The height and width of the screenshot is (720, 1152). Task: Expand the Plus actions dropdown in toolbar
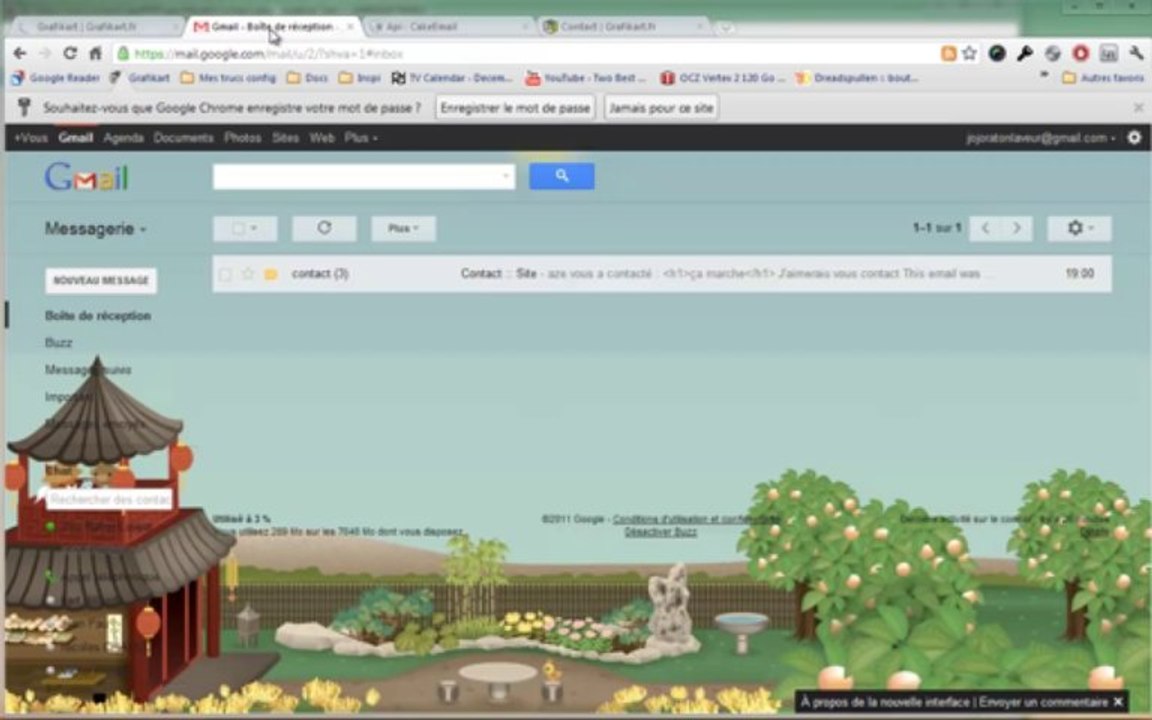(403, 228)
